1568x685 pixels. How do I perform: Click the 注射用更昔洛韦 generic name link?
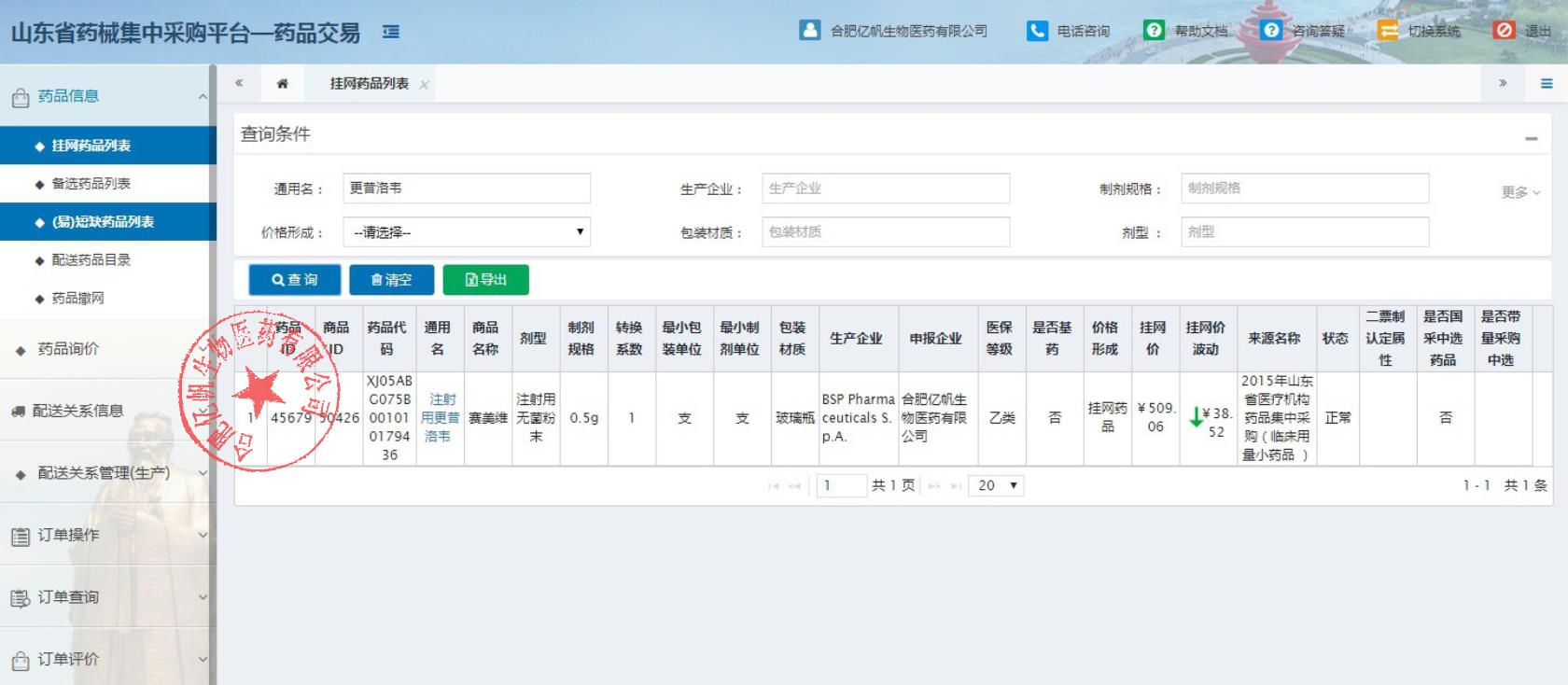coord(441,418)
